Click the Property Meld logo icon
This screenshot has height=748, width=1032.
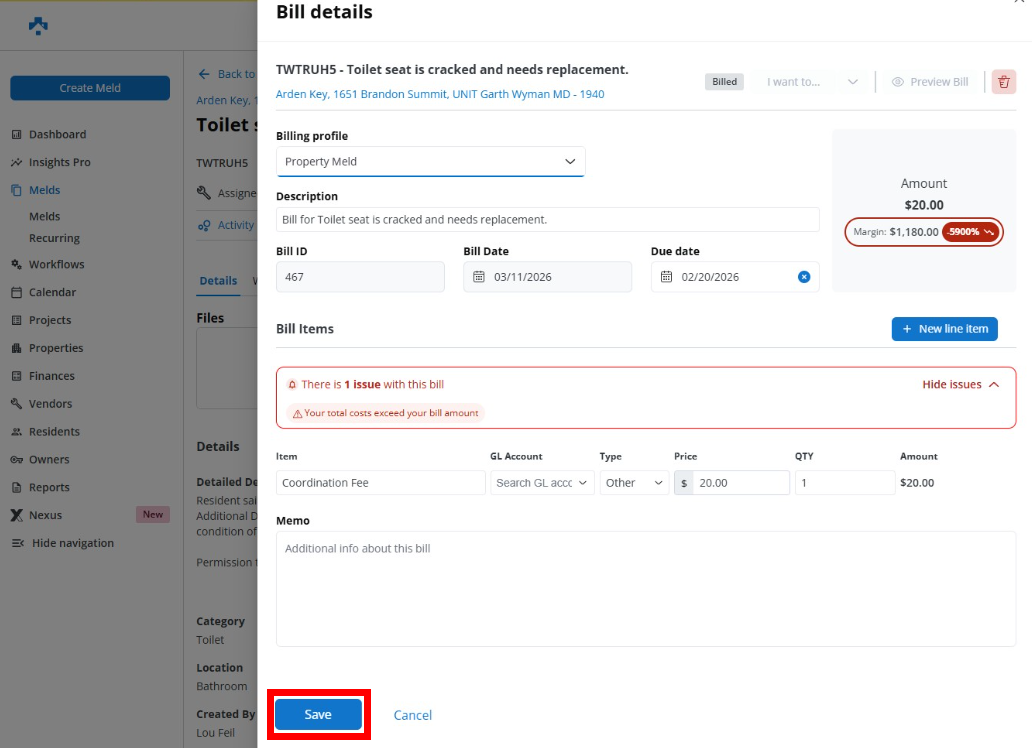click(38, 26)
